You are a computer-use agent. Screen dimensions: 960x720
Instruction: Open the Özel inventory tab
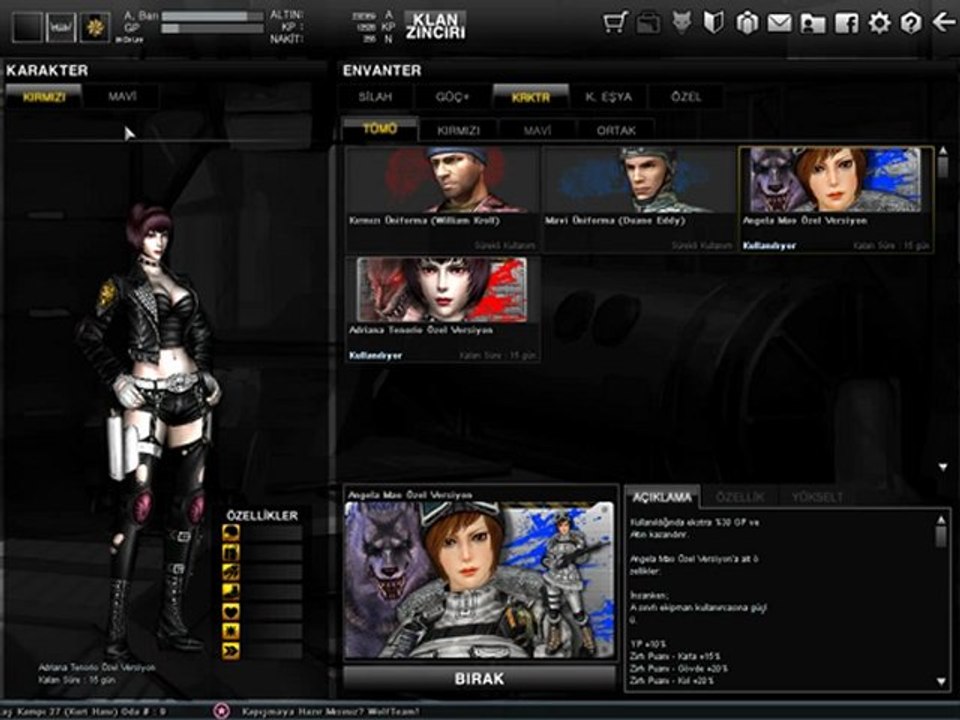pyautogui.click(x=686, y=97)
